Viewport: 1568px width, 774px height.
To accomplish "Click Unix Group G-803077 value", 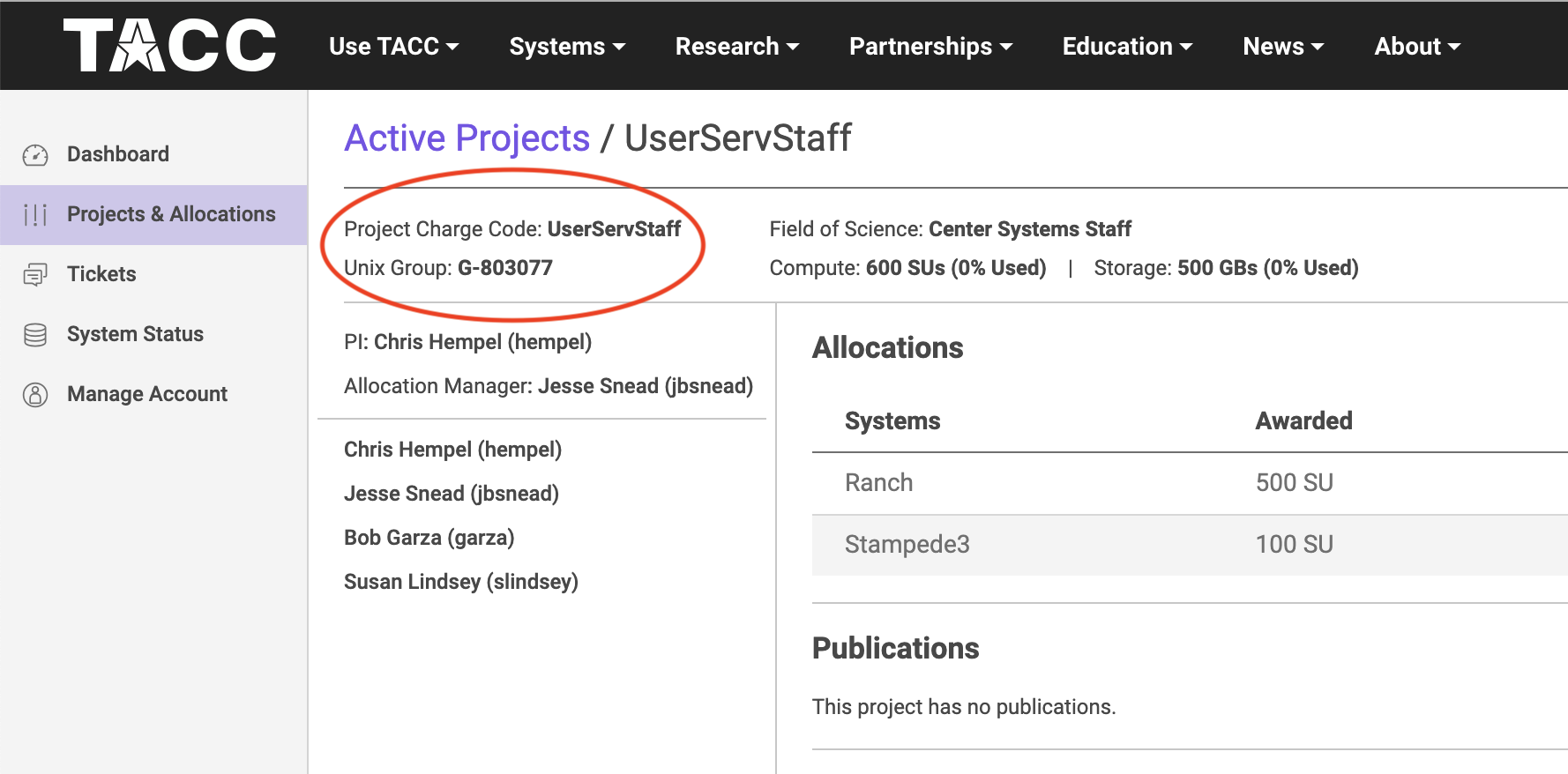I will tap(504, 268).
